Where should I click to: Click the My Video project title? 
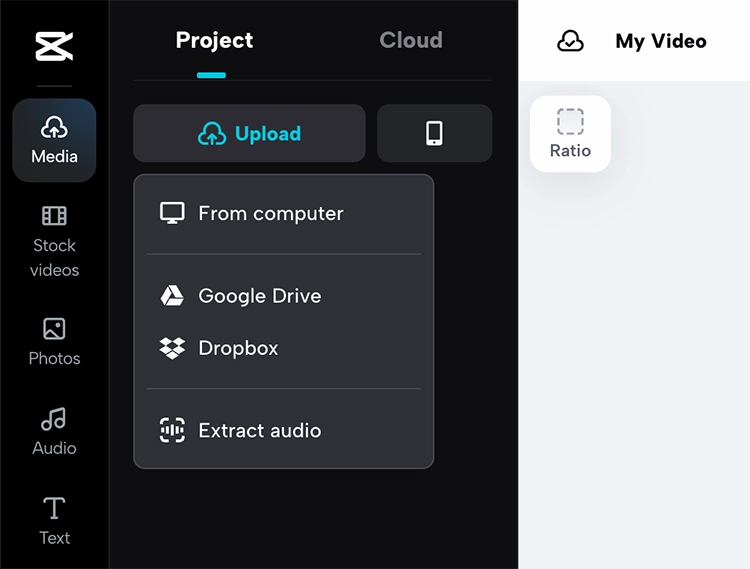click(661, 41)
